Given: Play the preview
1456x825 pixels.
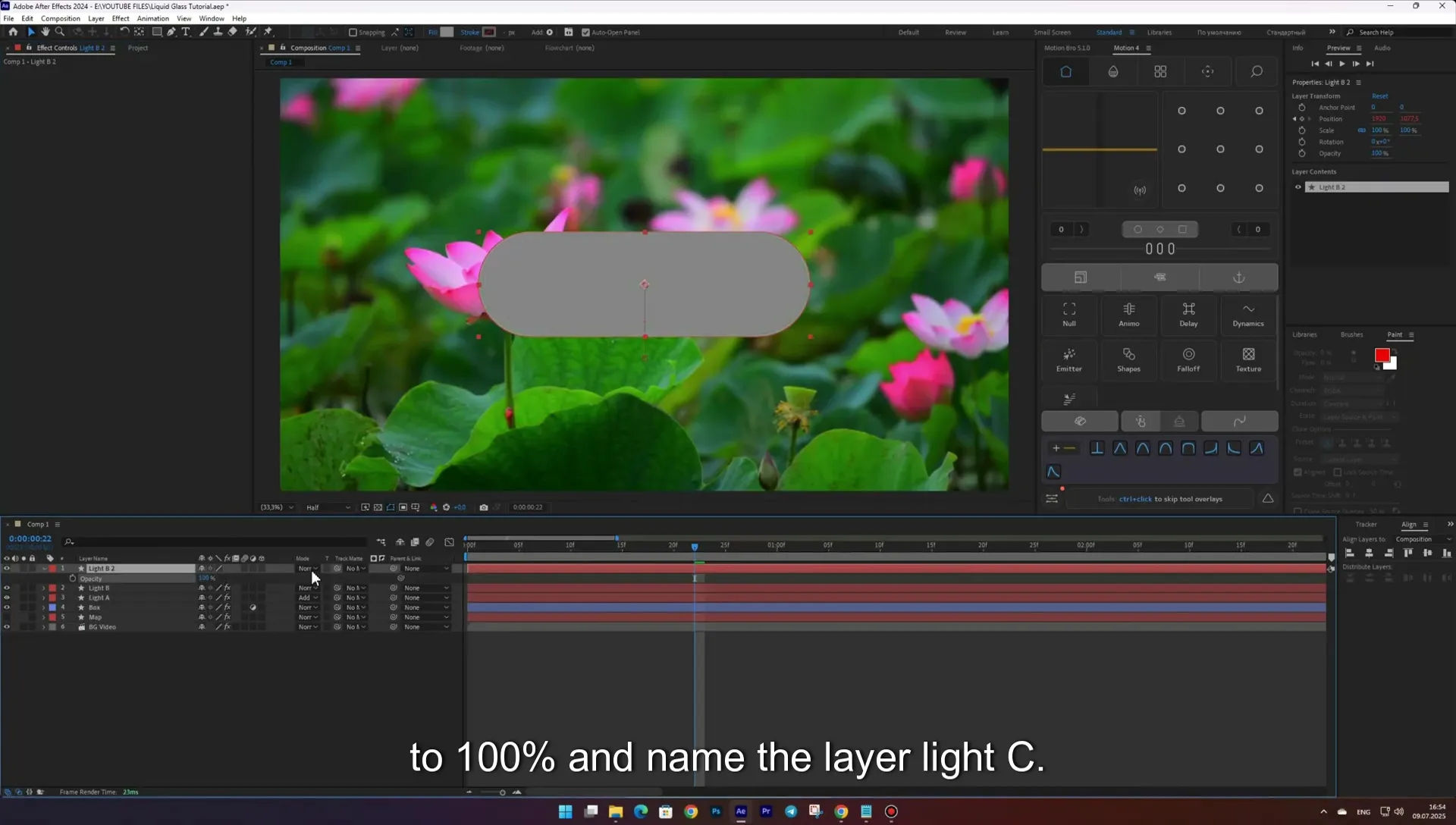Looking at the screenshot, I should click(x=1341, y=64).
